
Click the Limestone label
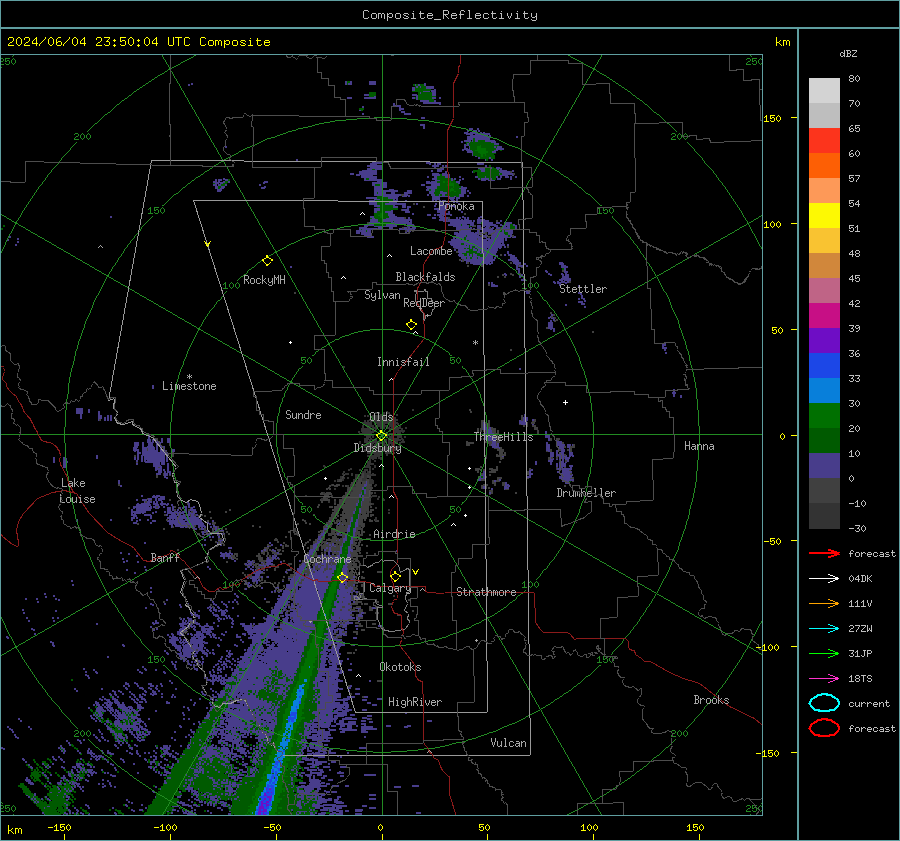[189, 386]
